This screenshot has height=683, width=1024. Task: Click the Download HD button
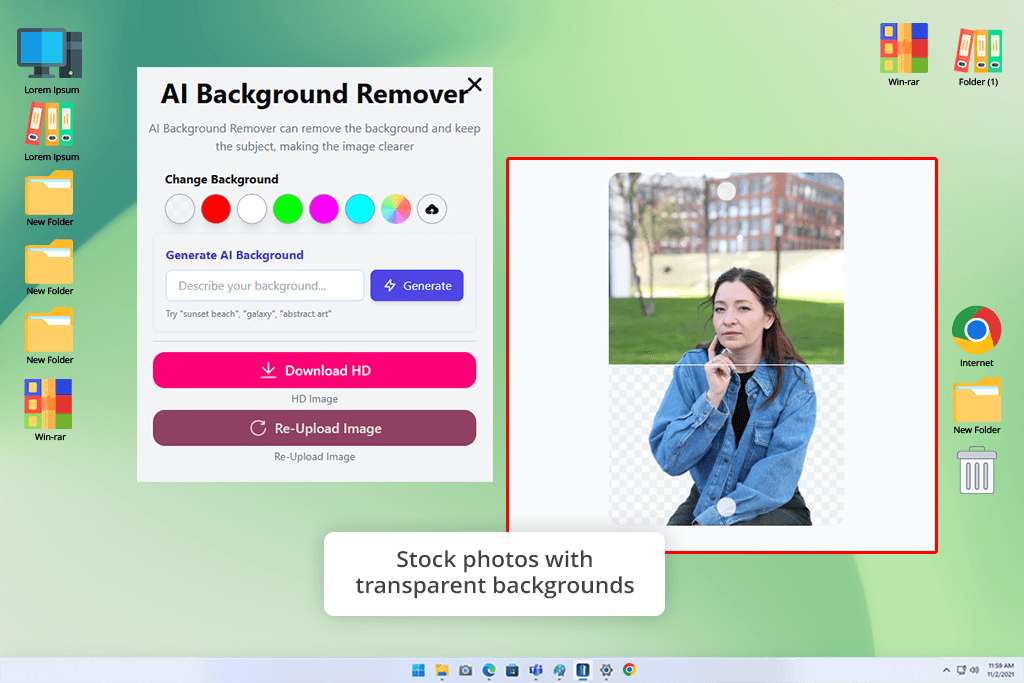(314, 370)
